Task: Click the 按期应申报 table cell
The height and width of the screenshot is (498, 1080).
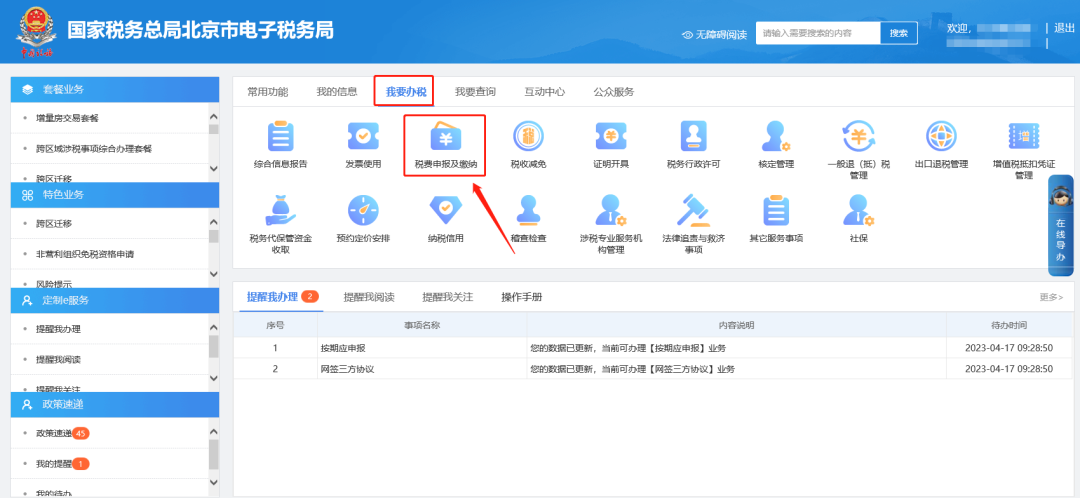Action: pyautogui.click(x=422, y=348)
